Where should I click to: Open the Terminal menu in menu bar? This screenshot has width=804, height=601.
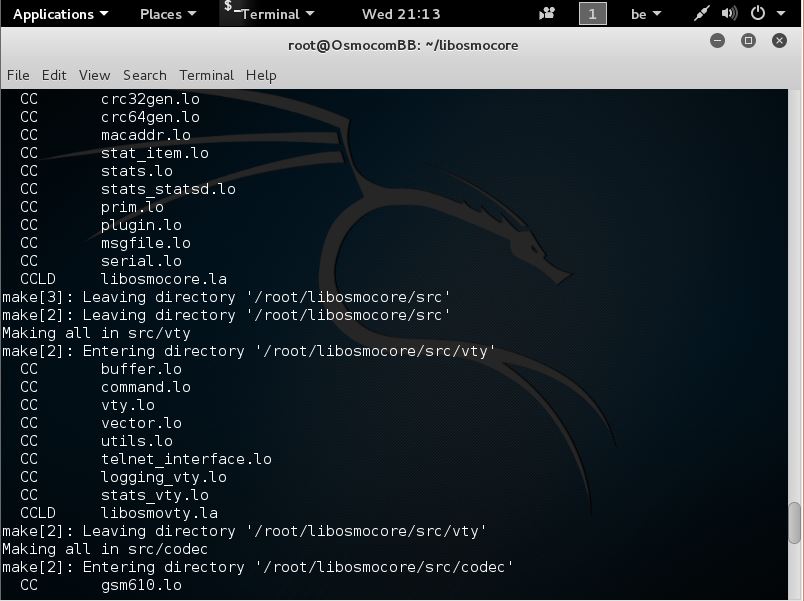pos(206,75)
